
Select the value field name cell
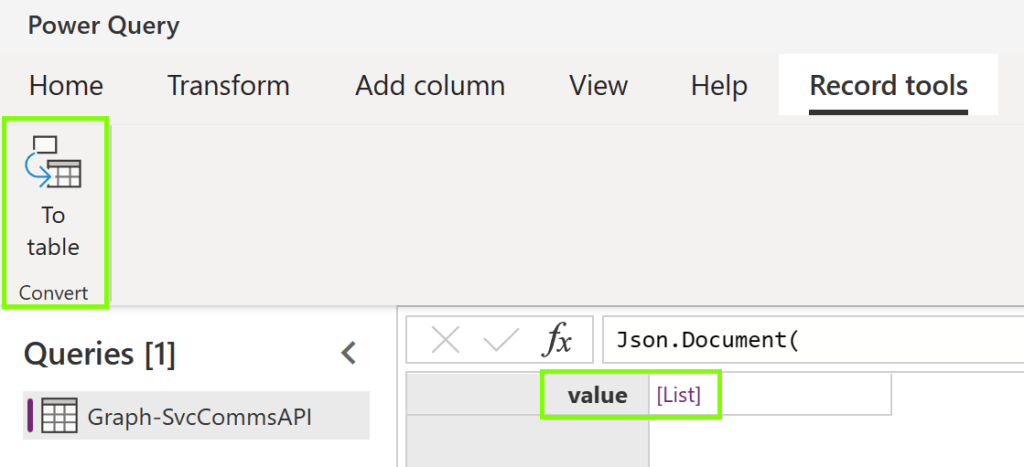pyautogui.click(x=596, y=395)
